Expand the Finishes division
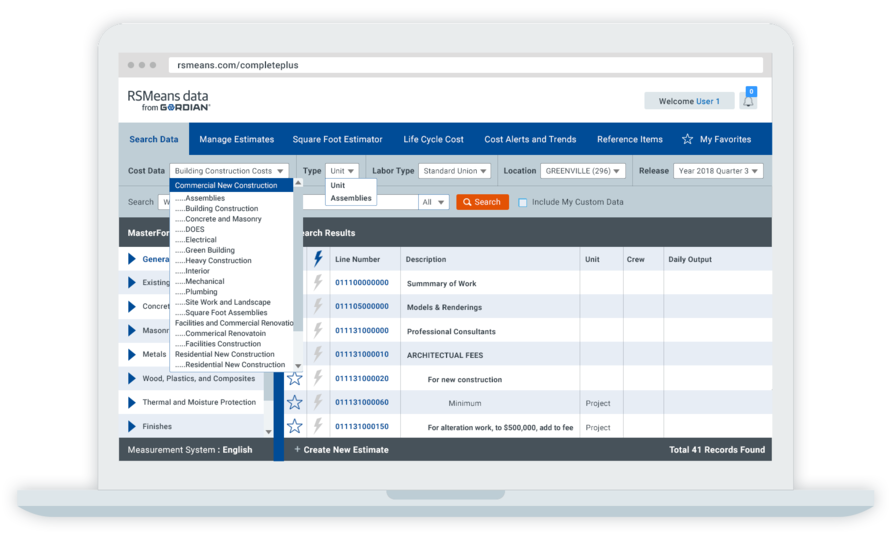Image resolution: width=890 pixels, height=538 pixels. 132,426
